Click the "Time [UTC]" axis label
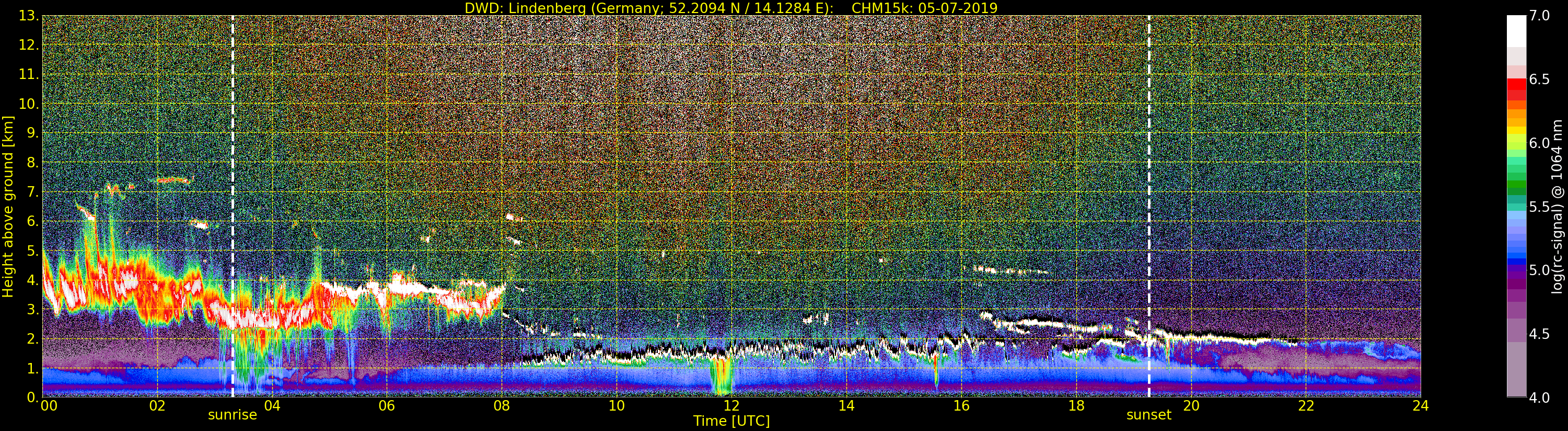The image size is (1568, 431). (x=731, y=421)
